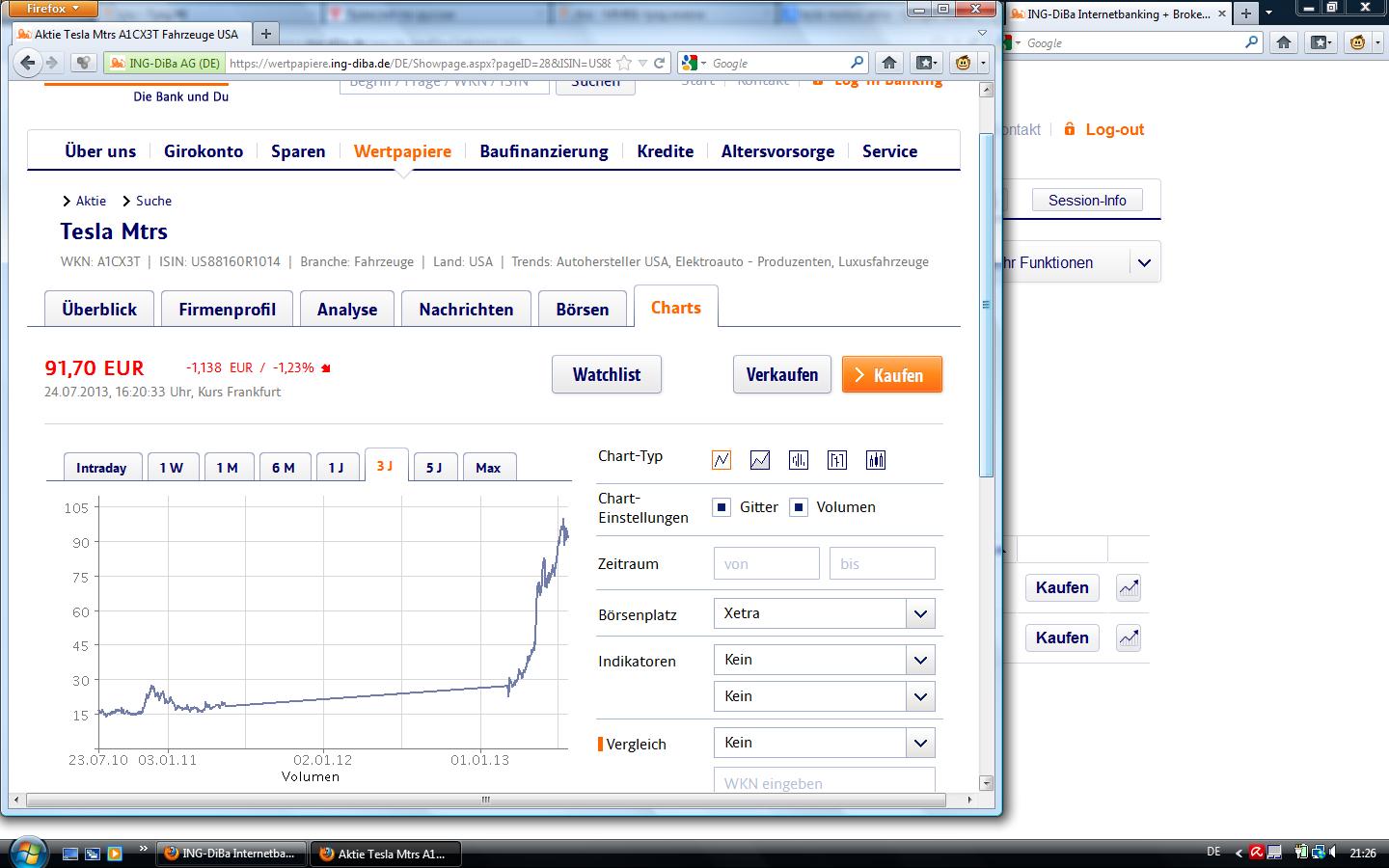Click the Verkaufen button
Screen dimensions: 1389x868
coord(782,375)
